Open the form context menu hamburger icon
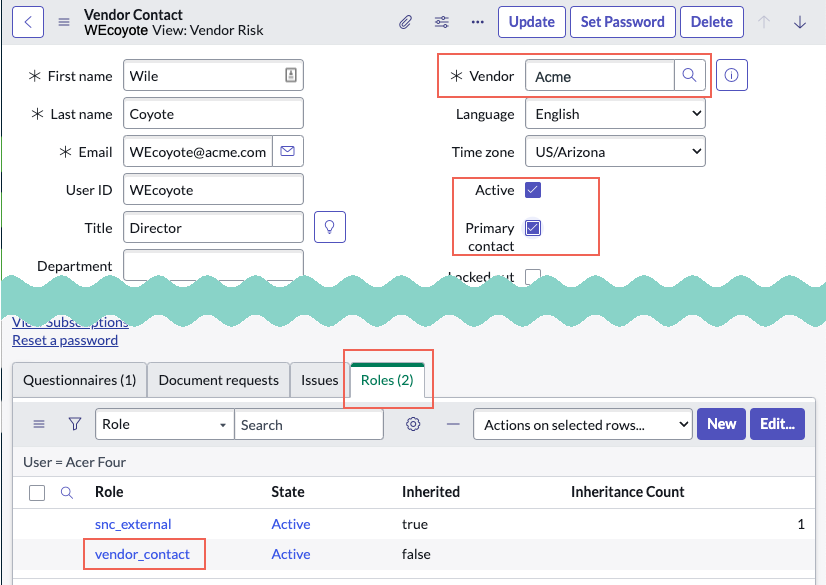 (x=64, y=22)
